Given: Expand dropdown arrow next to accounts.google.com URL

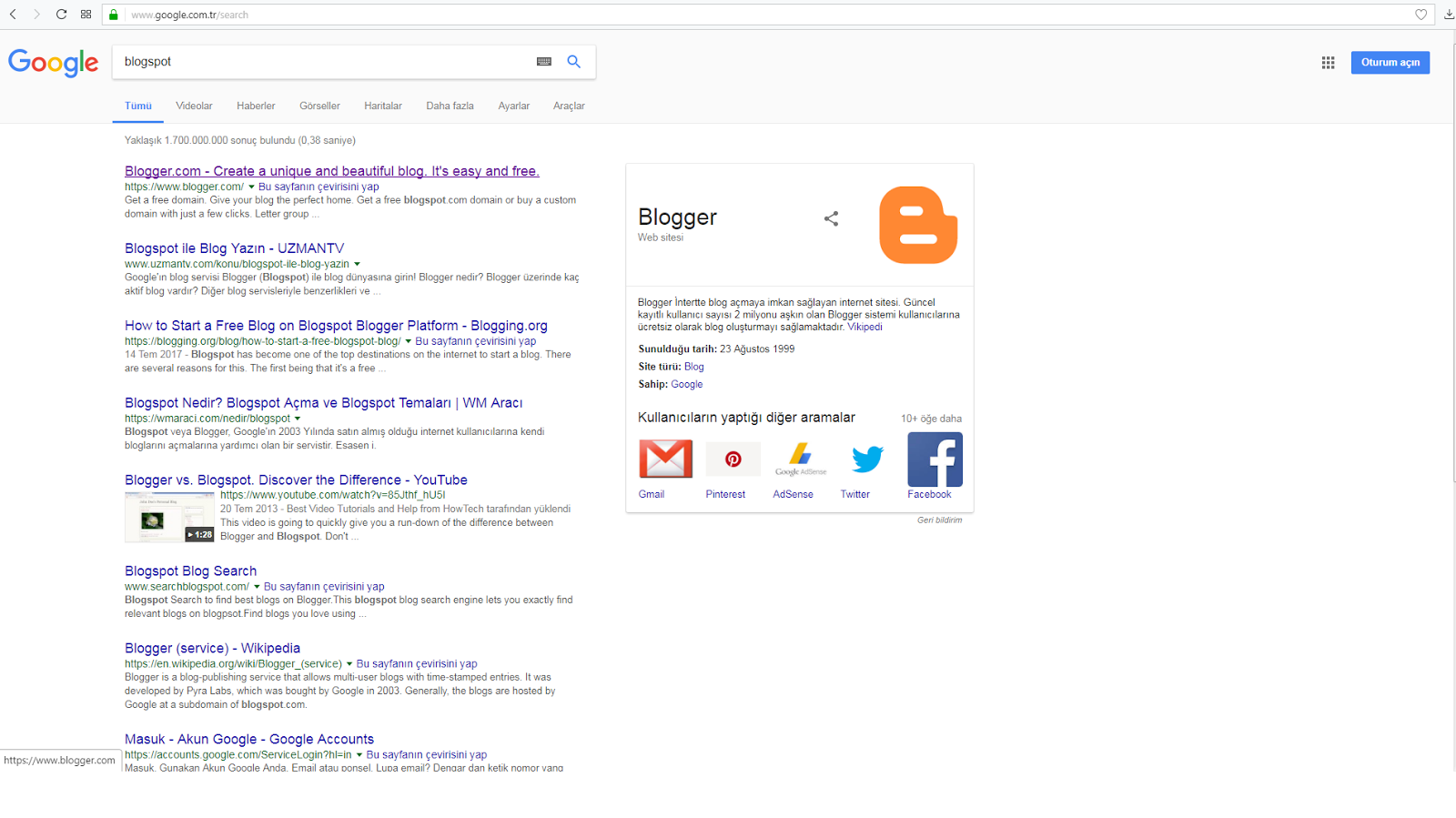Looking at the screenshot, I should pos(359,755).
